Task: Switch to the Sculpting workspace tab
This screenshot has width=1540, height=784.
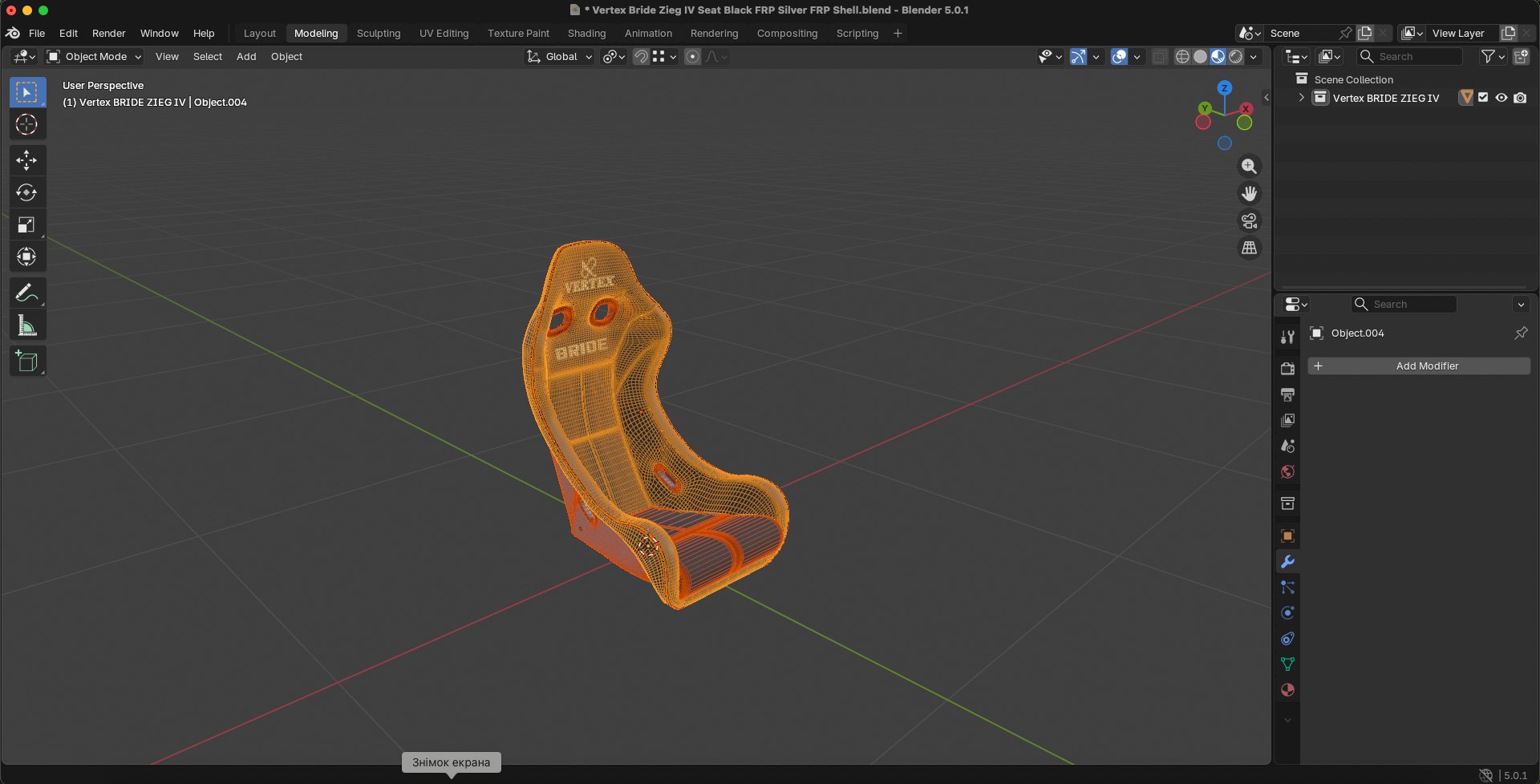Action: pyautogui.click(x=379, y=34)
